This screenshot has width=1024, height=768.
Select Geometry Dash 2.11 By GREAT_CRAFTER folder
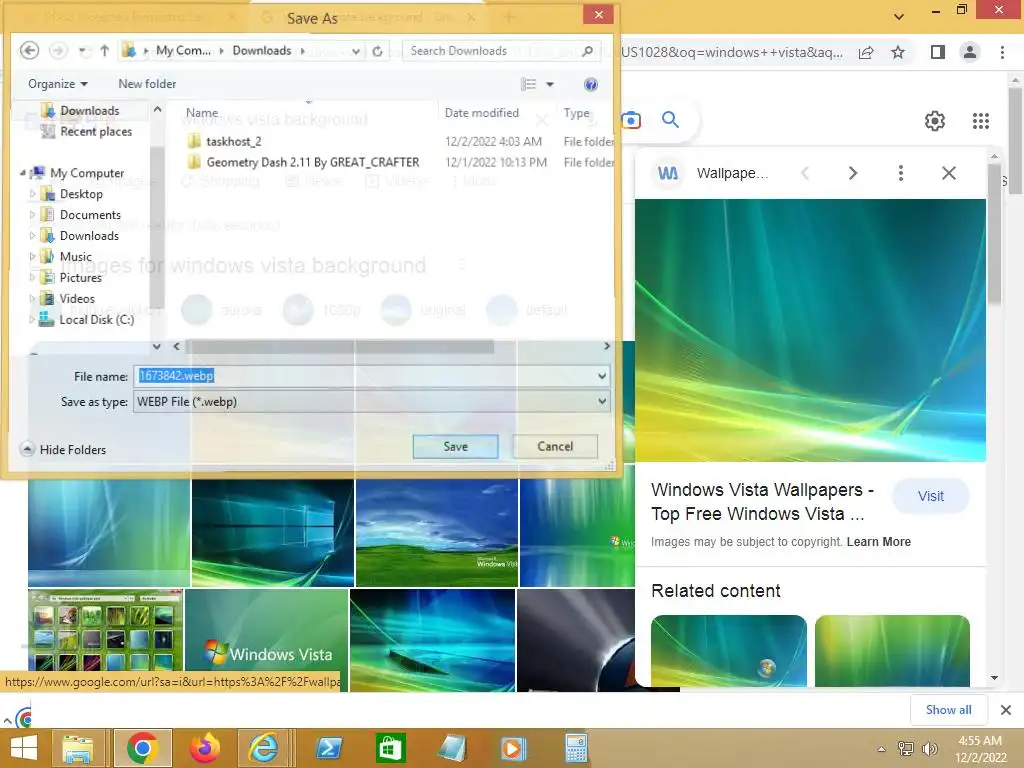(x=312, y=162)
